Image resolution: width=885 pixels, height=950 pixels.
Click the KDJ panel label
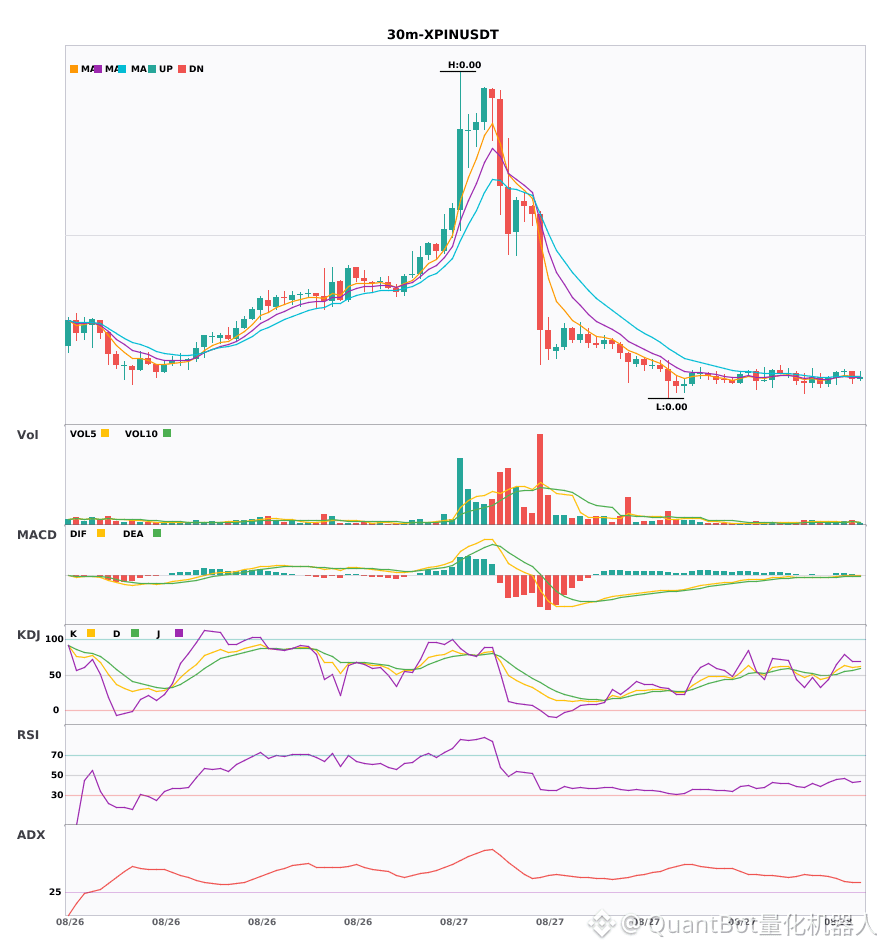(28, 635)
